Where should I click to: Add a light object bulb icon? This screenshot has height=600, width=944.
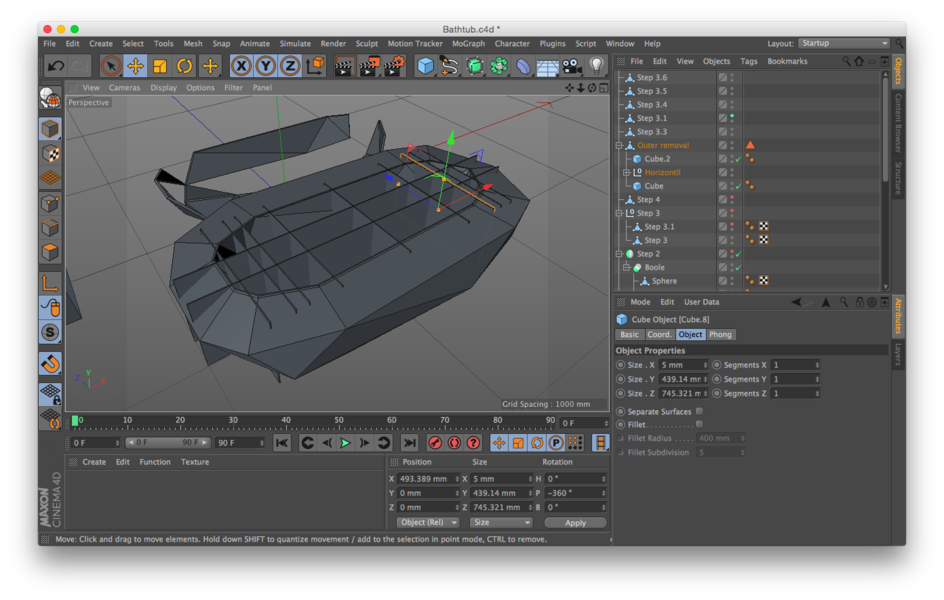596,66
